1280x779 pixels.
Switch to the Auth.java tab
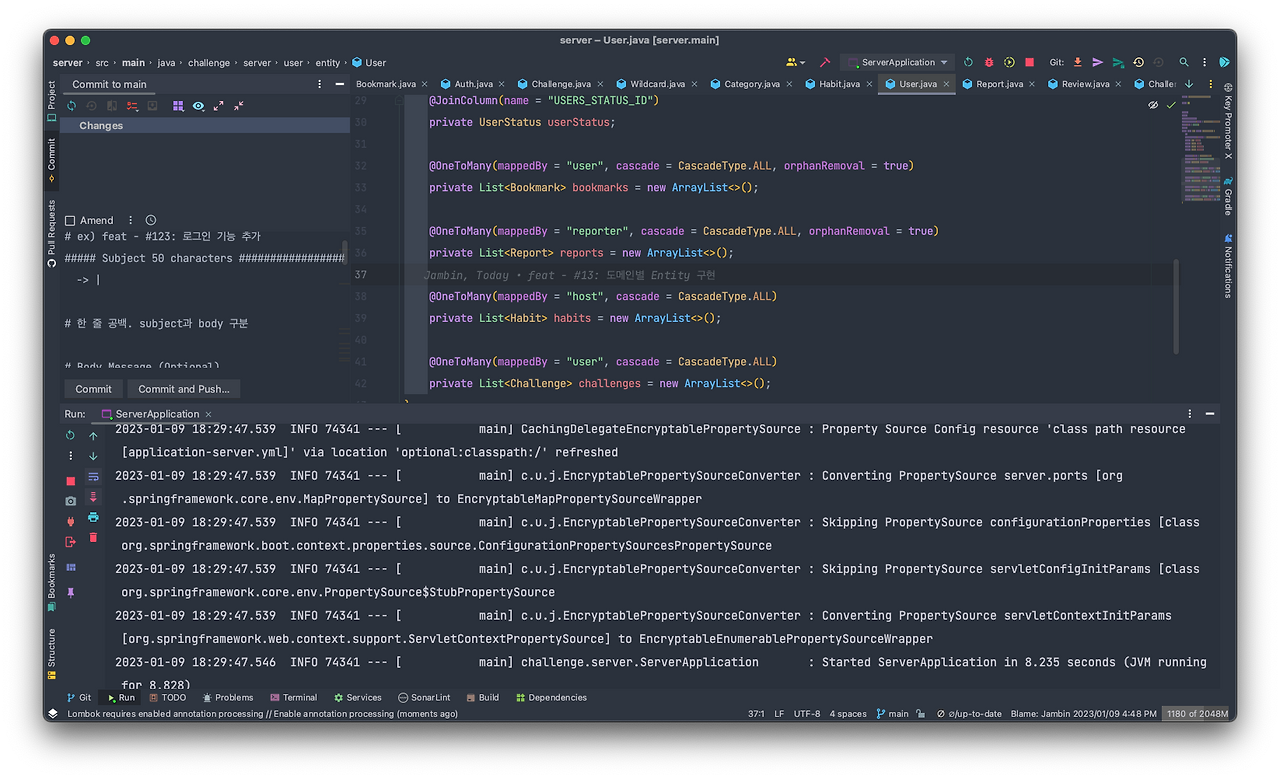pos(472,84)
